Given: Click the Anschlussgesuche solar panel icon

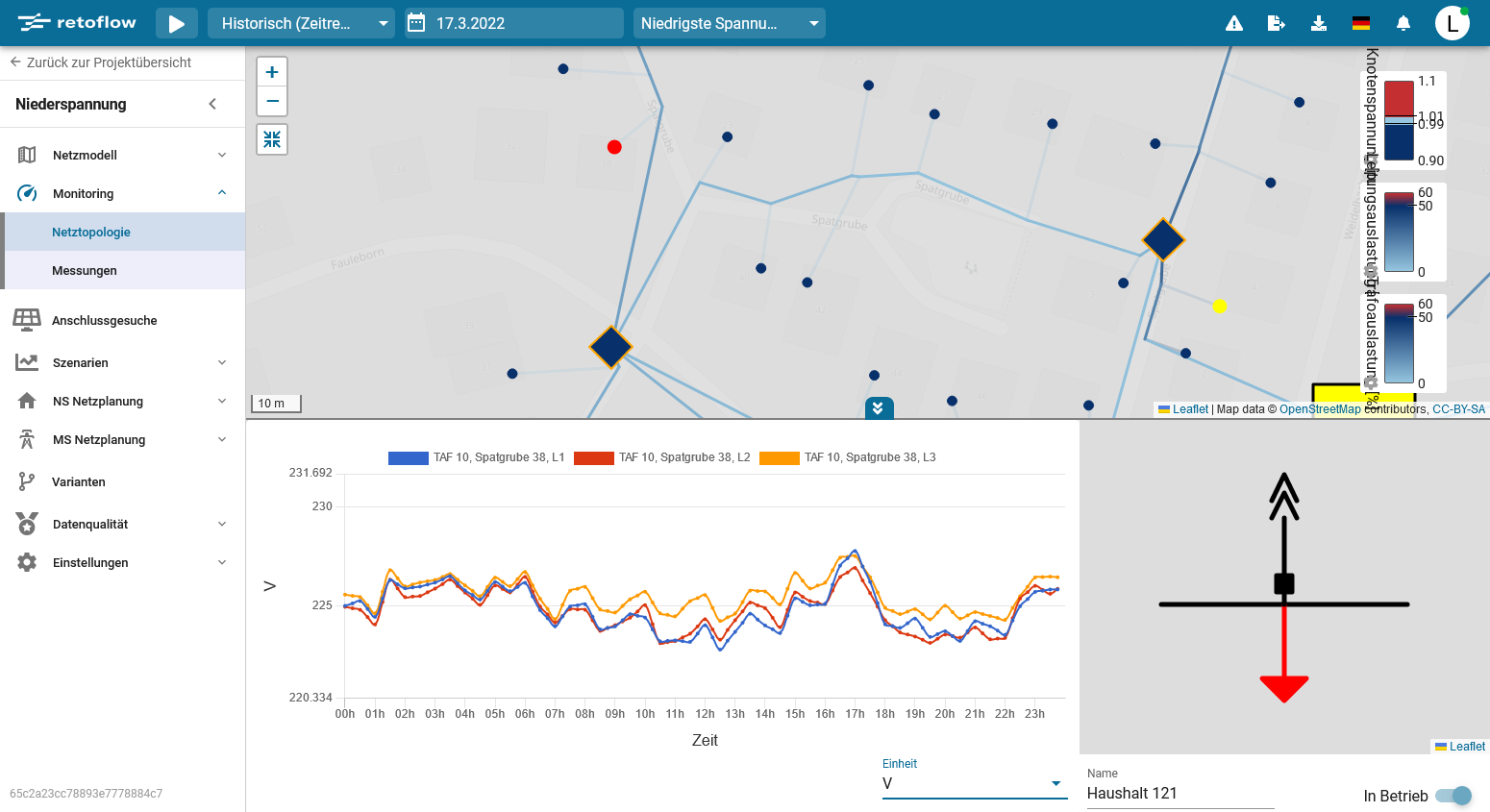Looking at the screenshot, I should tap(27, 319).
